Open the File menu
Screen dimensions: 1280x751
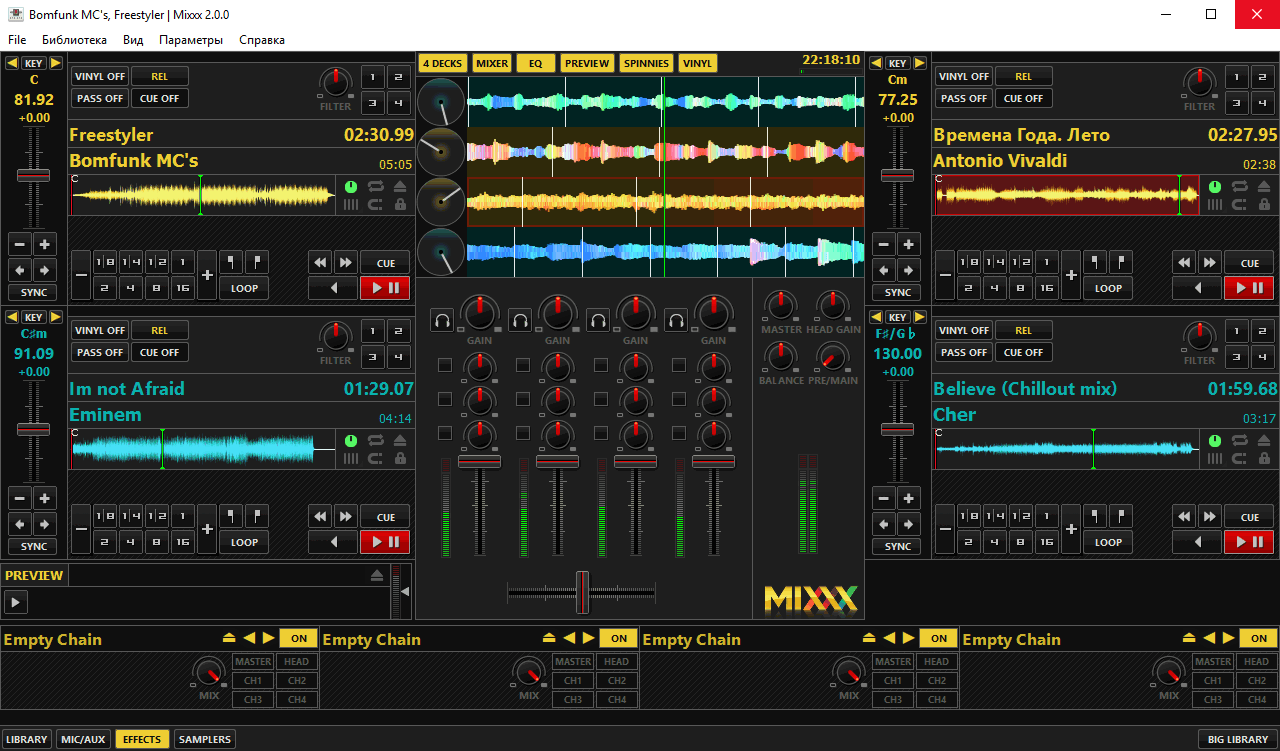tap(17, 40)
